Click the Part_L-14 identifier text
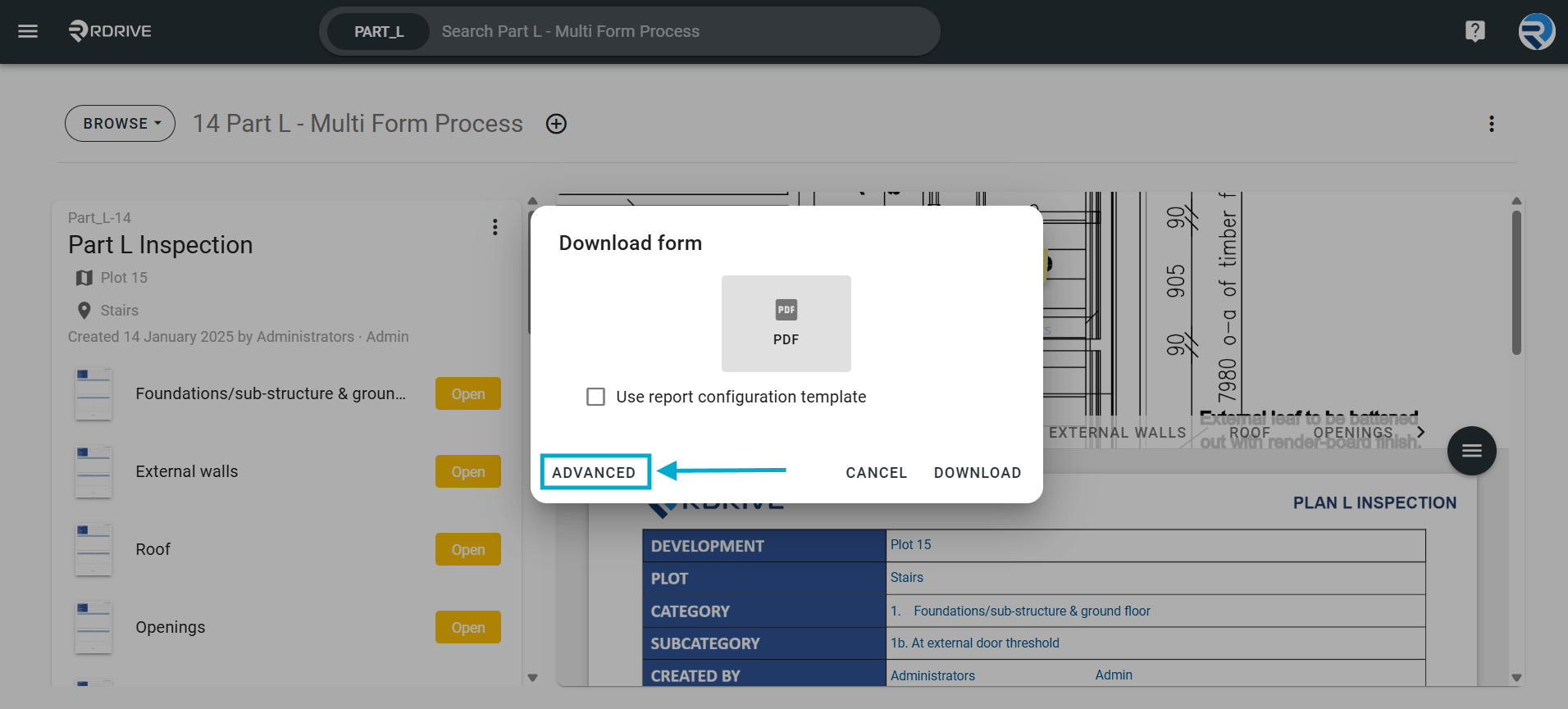 pos(99,218)
